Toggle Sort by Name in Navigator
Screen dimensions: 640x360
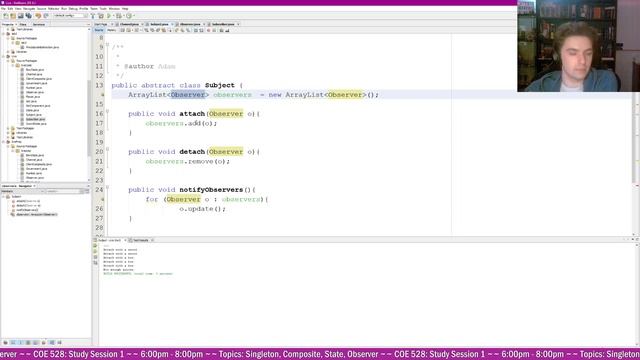[52, 342]
